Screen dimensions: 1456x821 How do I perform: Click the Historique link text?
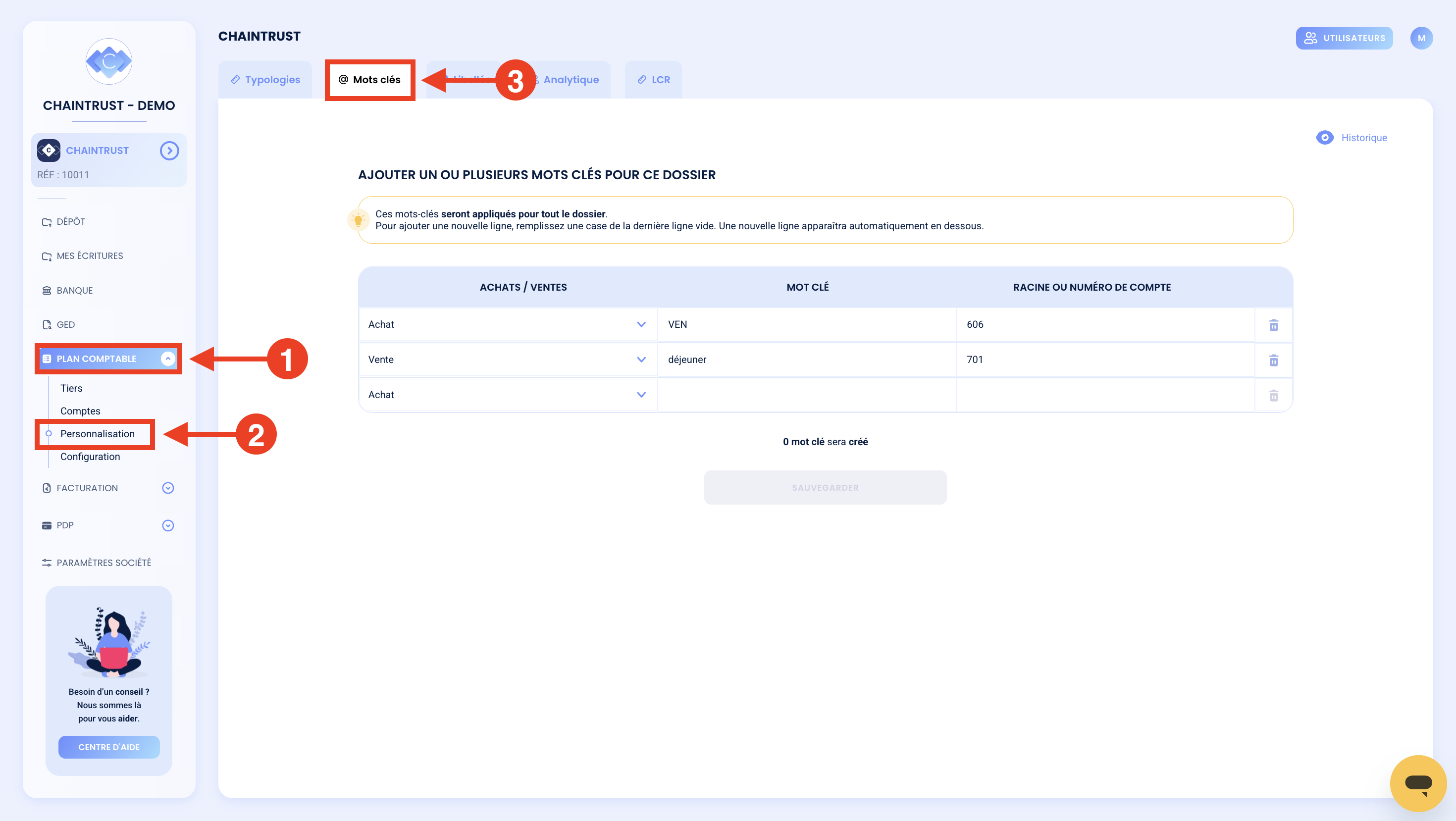(1364, 138)
